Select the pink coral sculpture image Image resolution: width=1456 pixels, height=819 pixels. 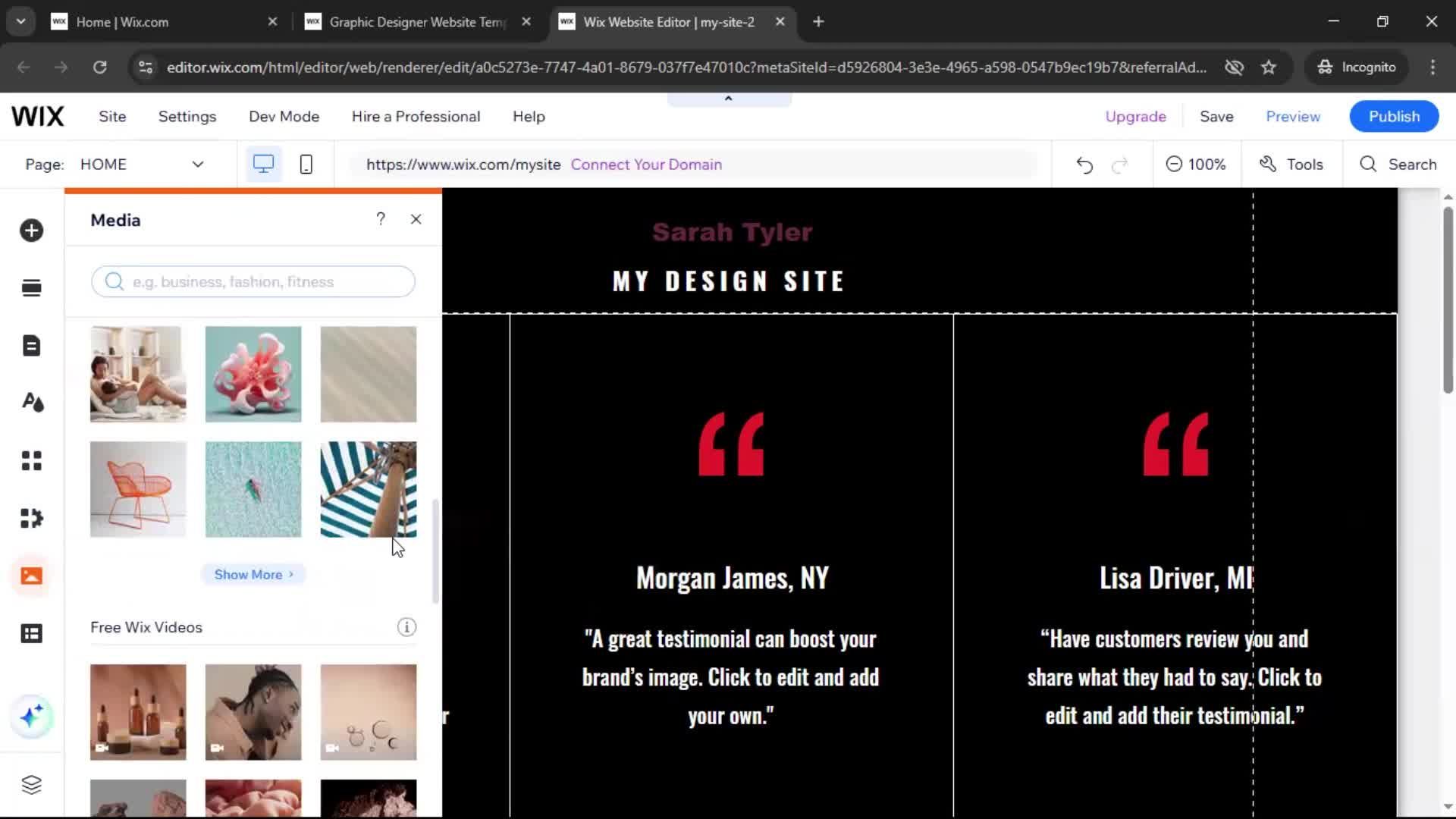253,375
